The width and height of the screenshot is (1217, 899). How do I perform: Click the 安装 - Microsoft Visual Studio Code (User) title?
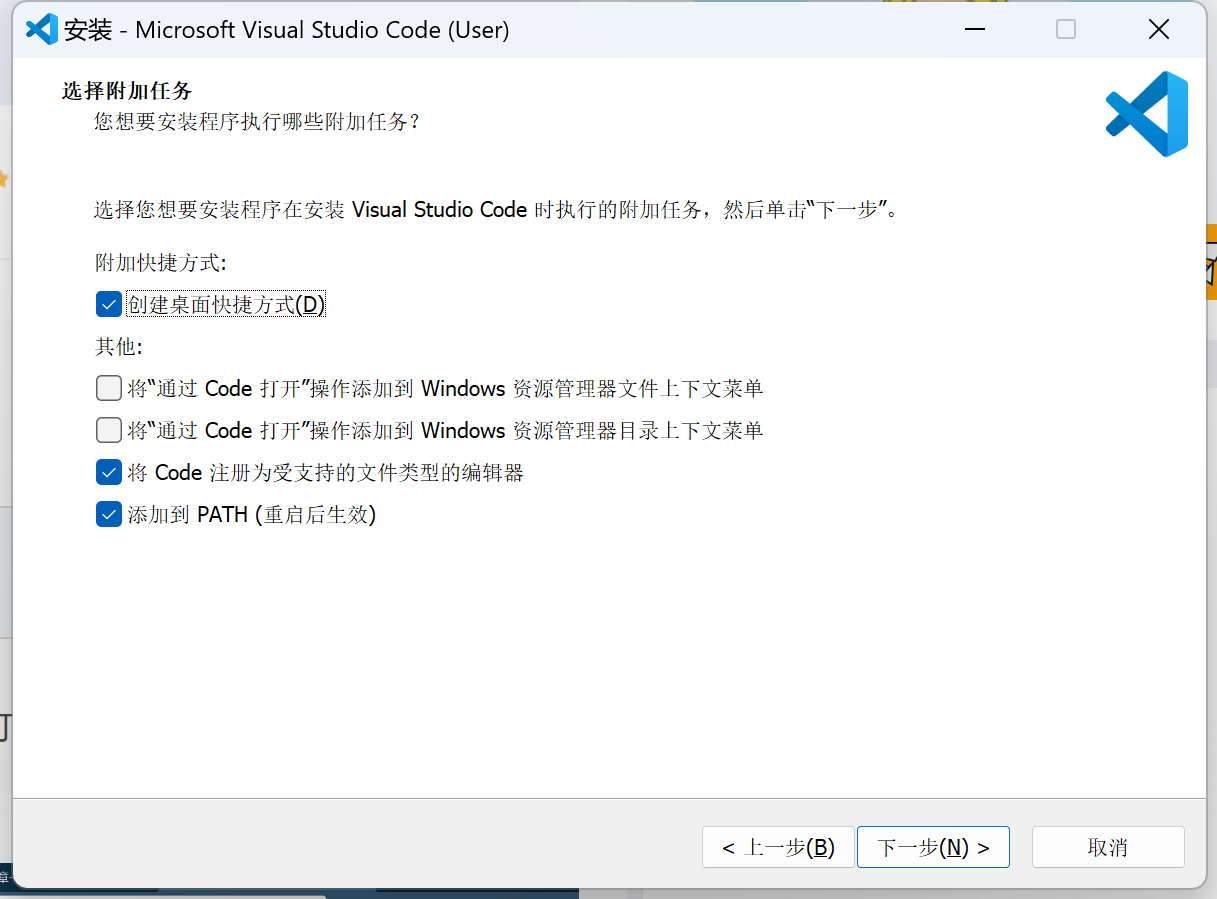pyautogui.click(x=287, y=30)
